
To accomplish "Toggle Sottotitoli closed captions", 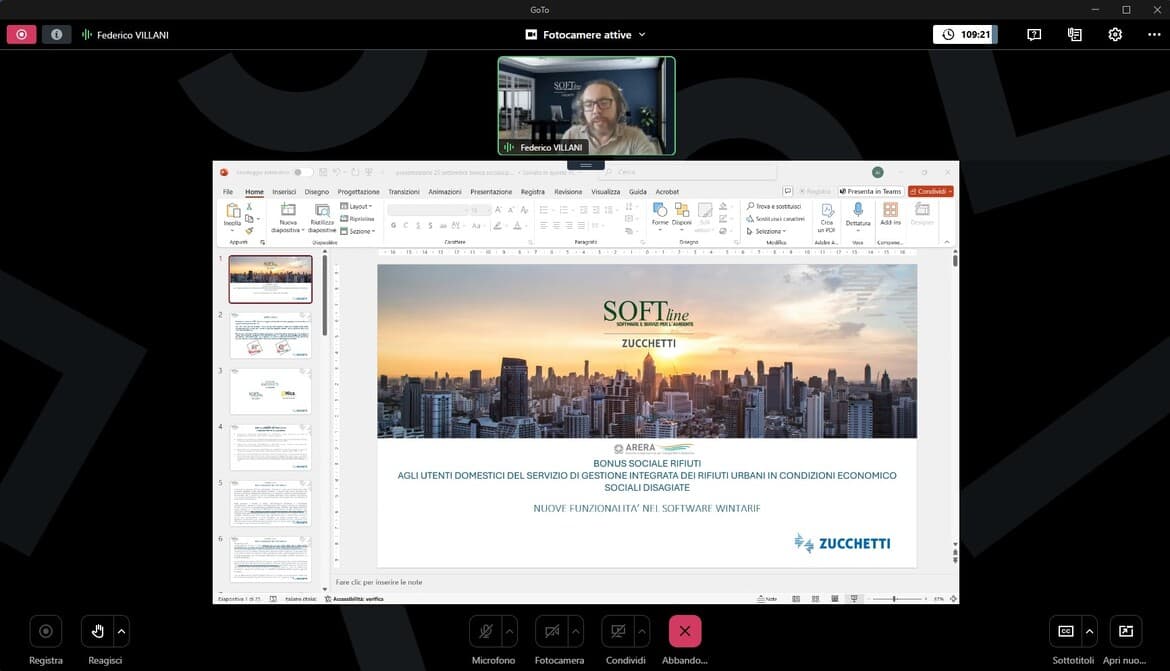I will 1065,631.
